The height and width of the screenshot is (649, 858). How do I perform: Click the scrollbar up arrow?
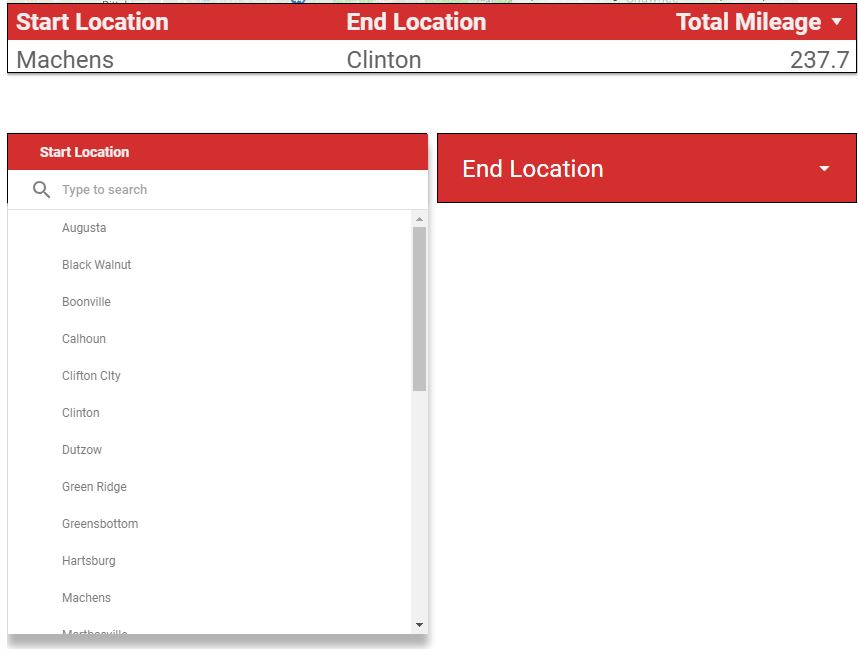[419, 219]
